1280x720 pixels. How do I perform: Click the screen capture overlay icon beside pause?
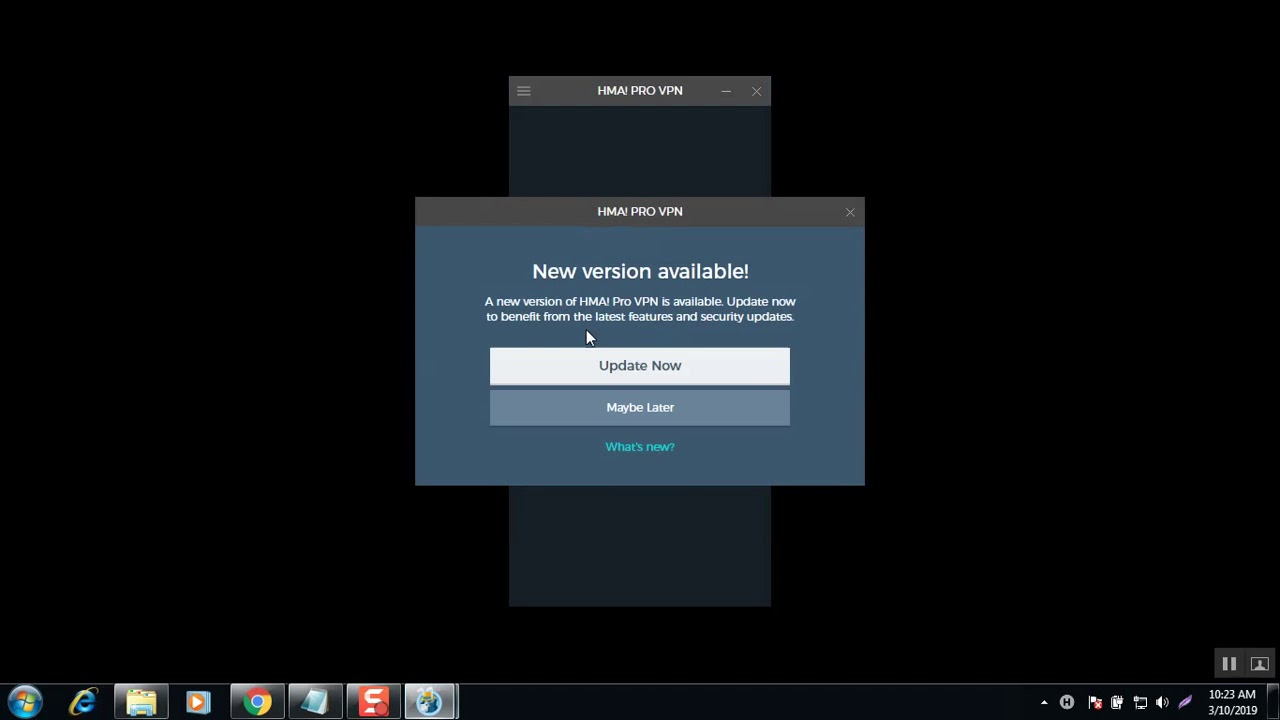(1259, 664)
